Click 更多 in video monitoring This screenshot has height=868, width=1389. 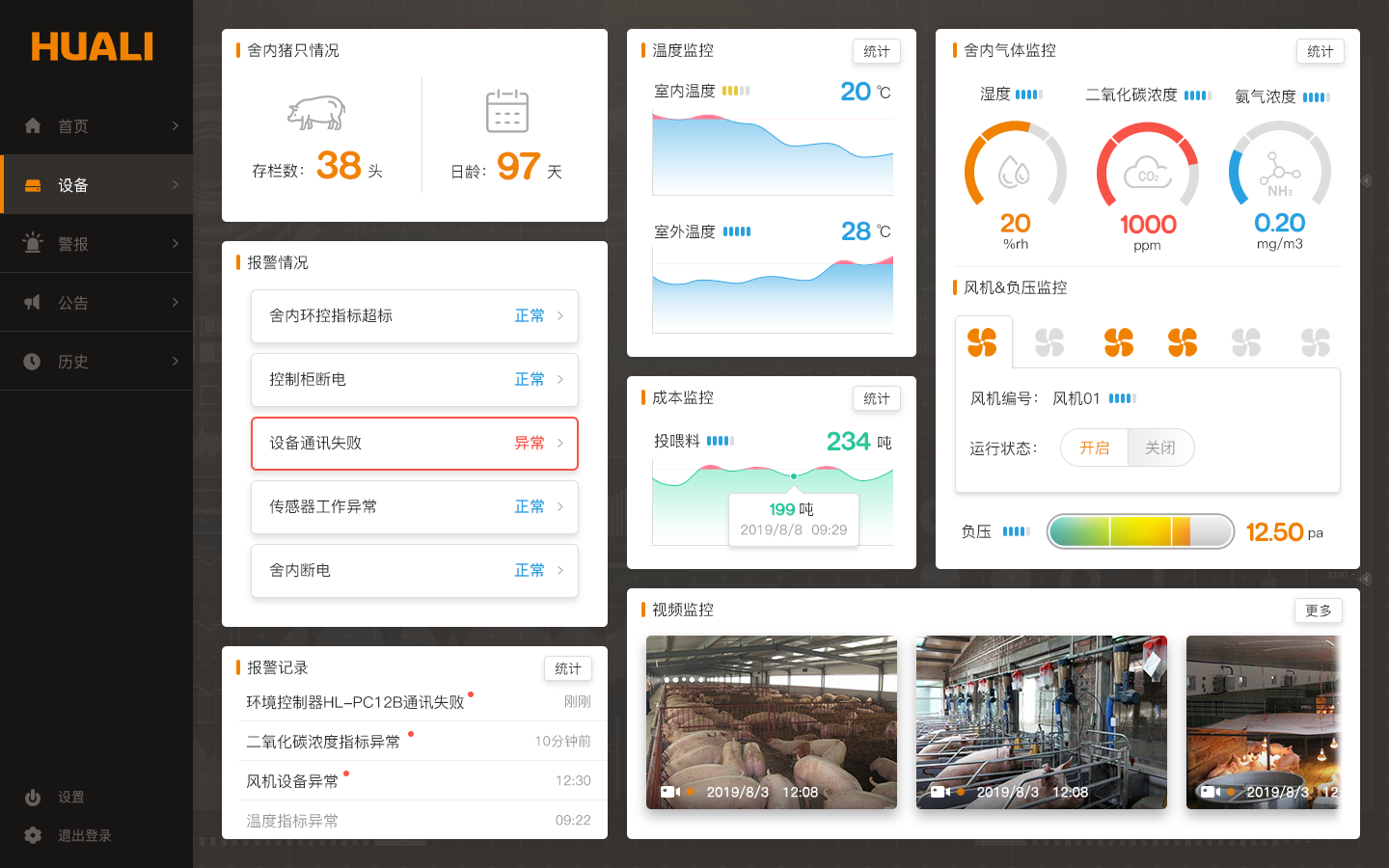1318,610
